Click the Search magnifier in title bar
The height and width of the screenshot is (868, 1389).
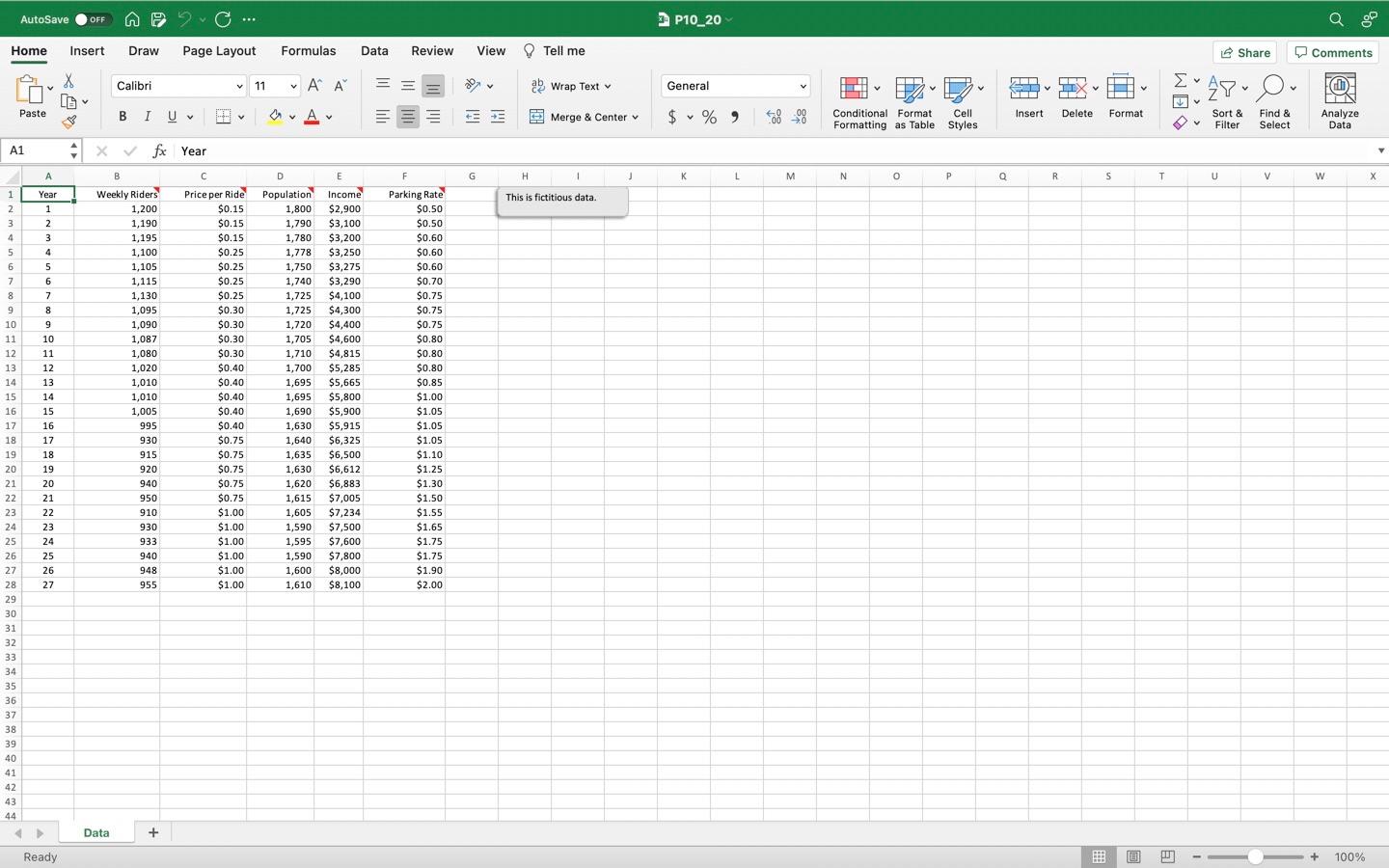pyautogui.click(x=1336, y=19)
